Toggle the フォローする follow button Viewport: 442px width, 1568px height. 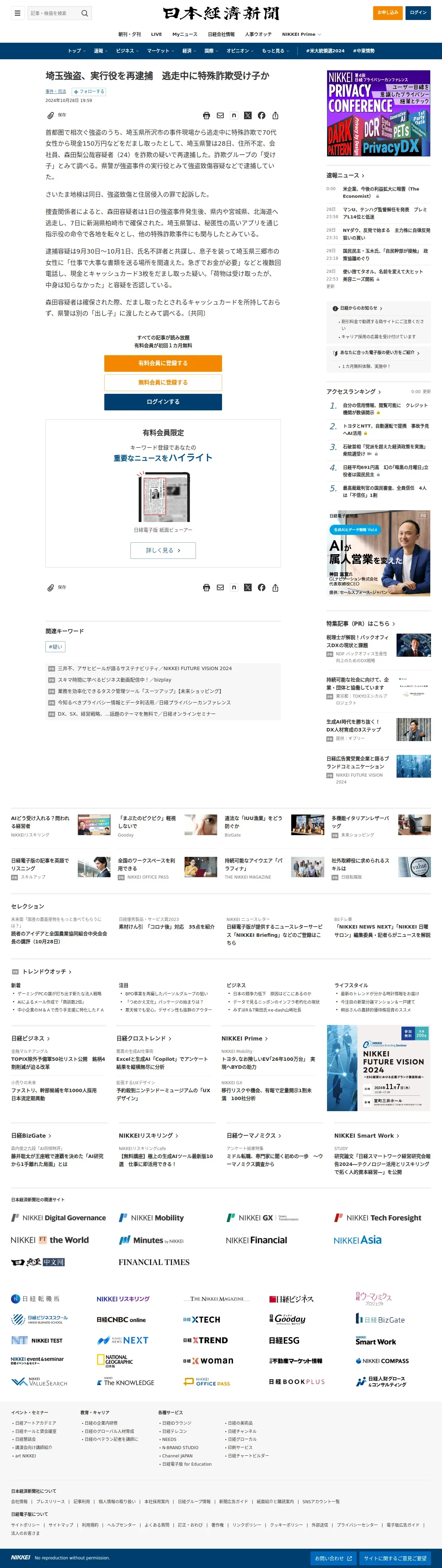coord(89,91)
